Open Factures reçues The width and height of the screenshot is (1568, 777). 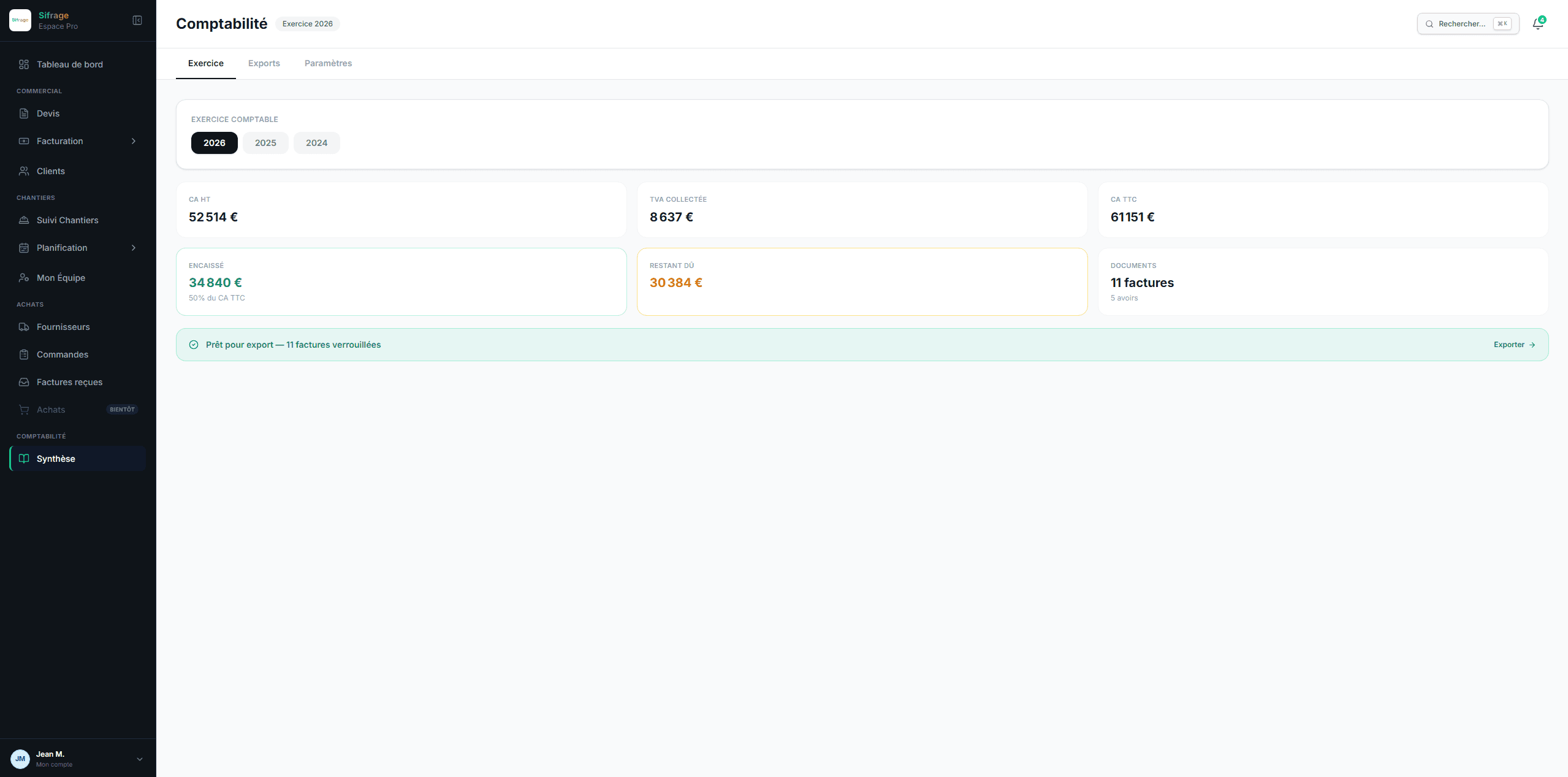pos(78,382)
